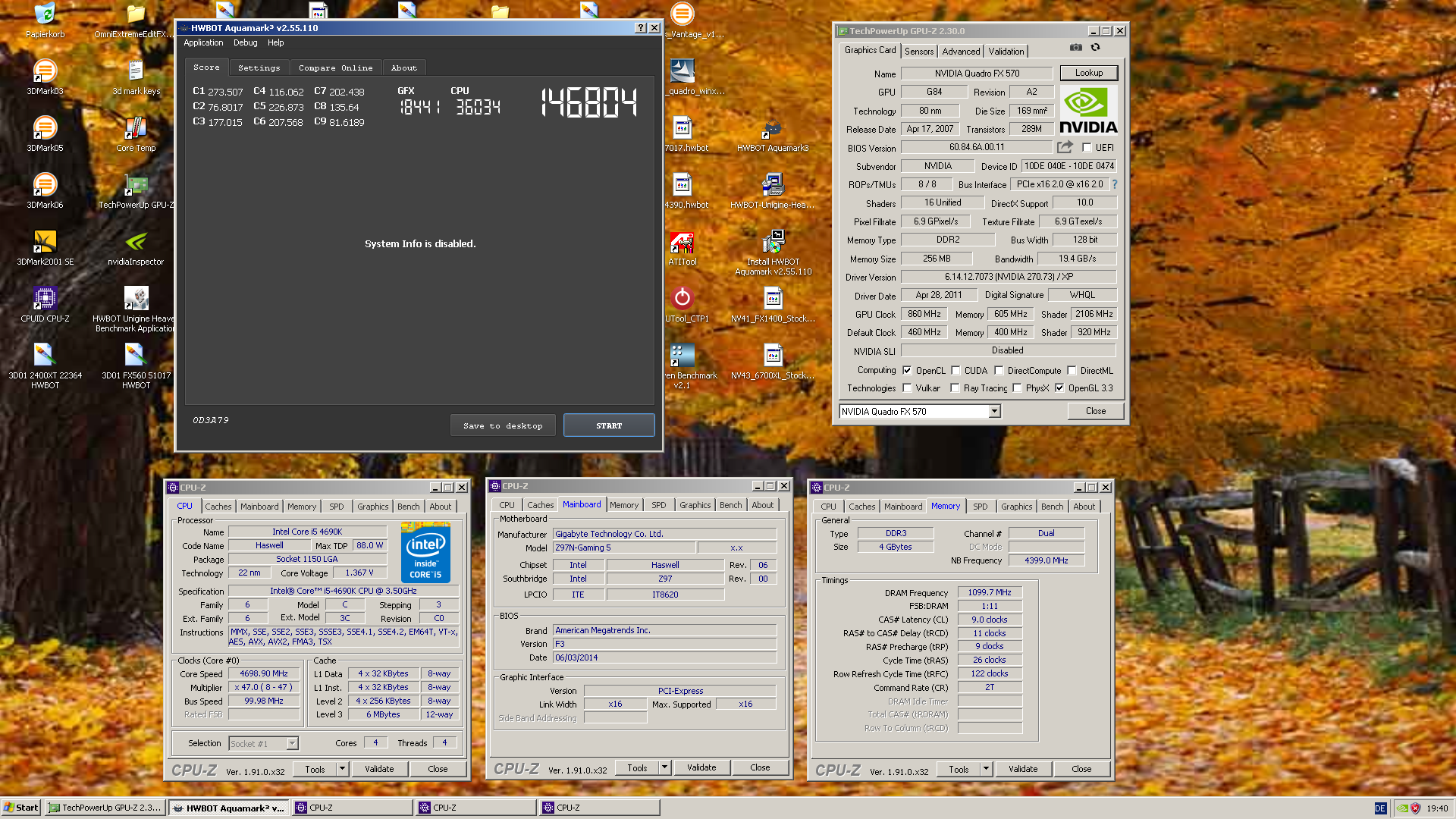
Task: Open the 3d mark keys file
Action: click(136, 77)
